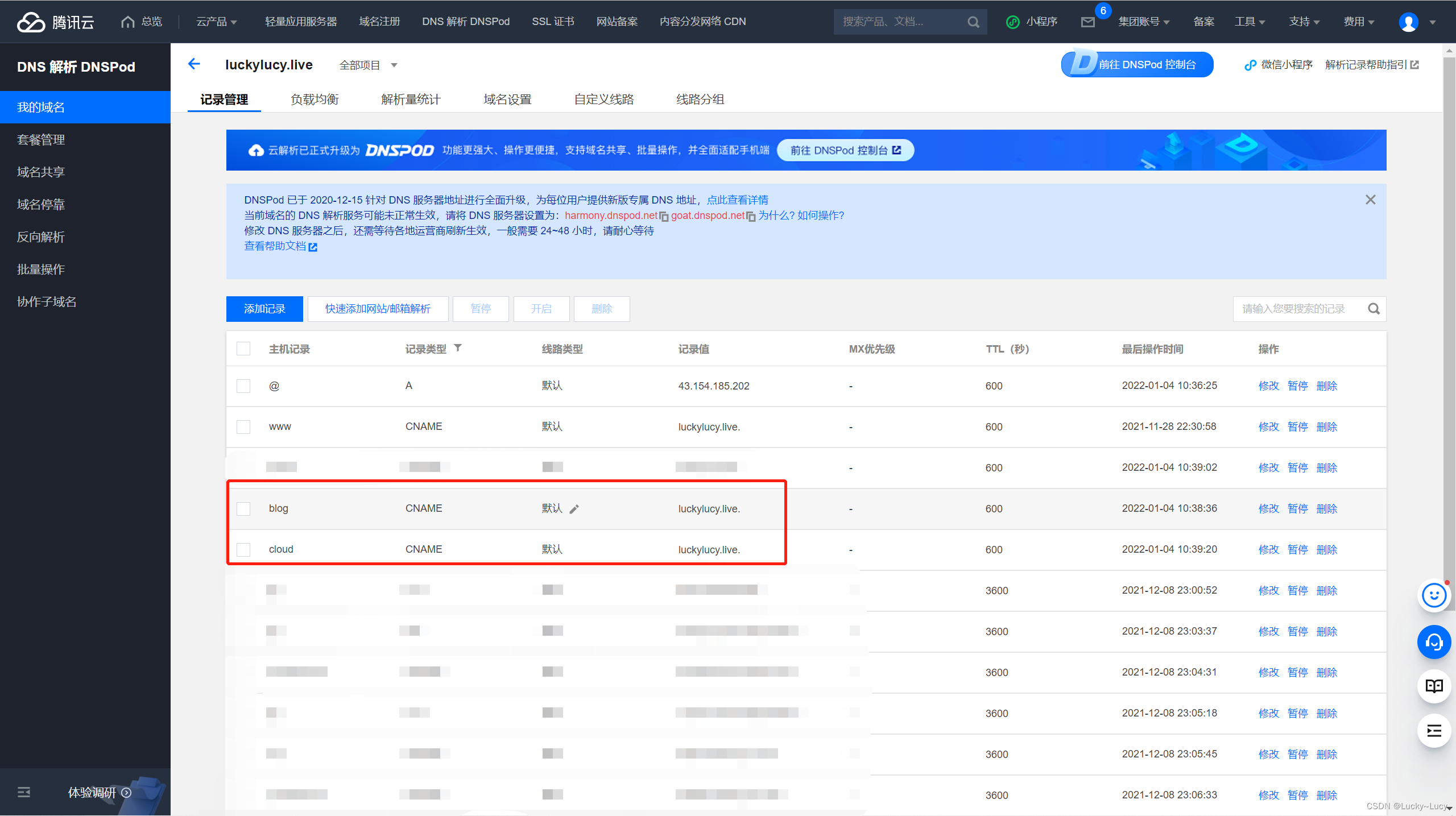Open domain registration in top navigation
Image resolution: width=1456 pixels, height=816 pixels.
(x=379, y=22)
